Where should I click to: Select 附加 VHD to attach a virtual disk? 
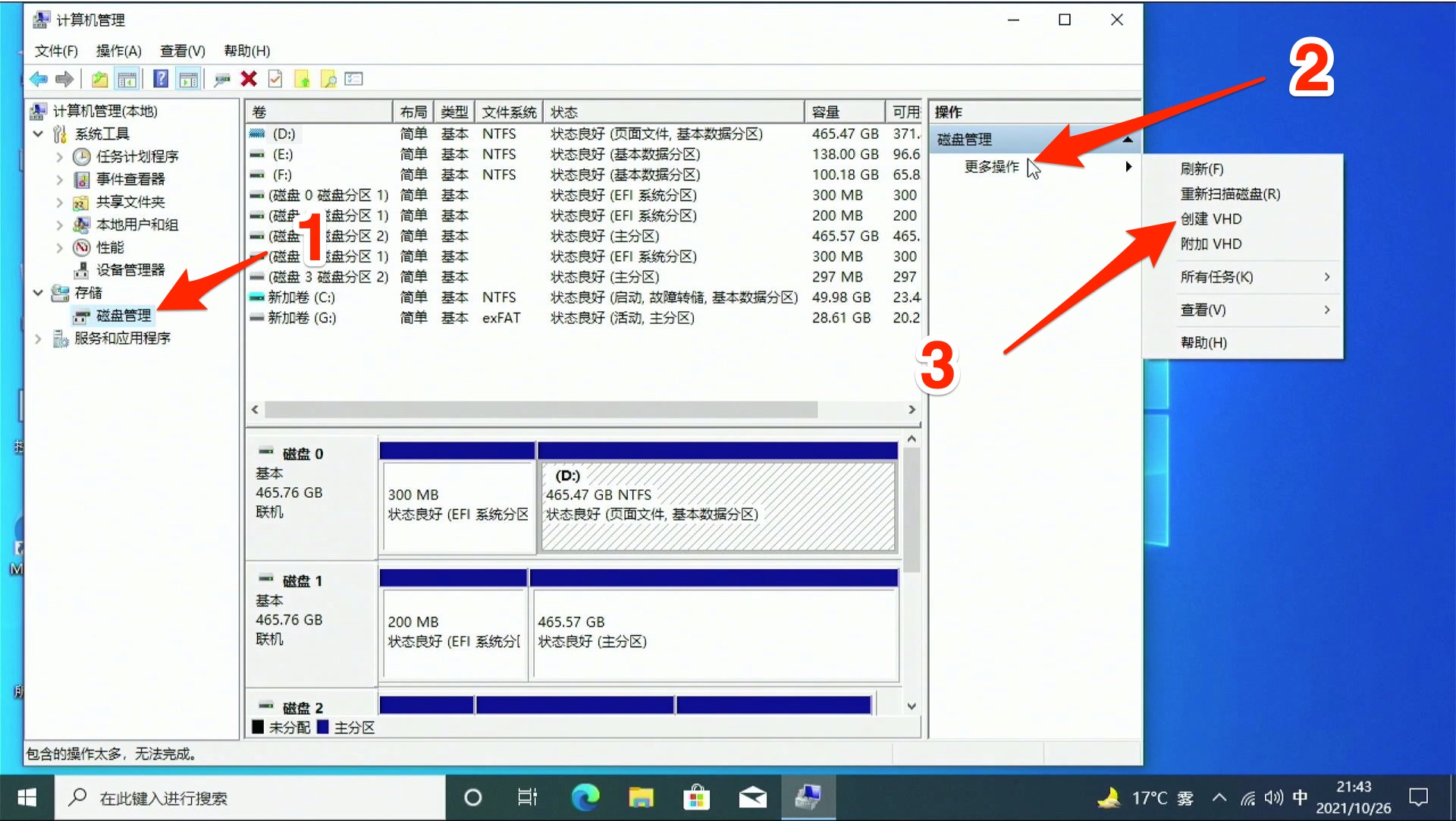point(1210,244)
